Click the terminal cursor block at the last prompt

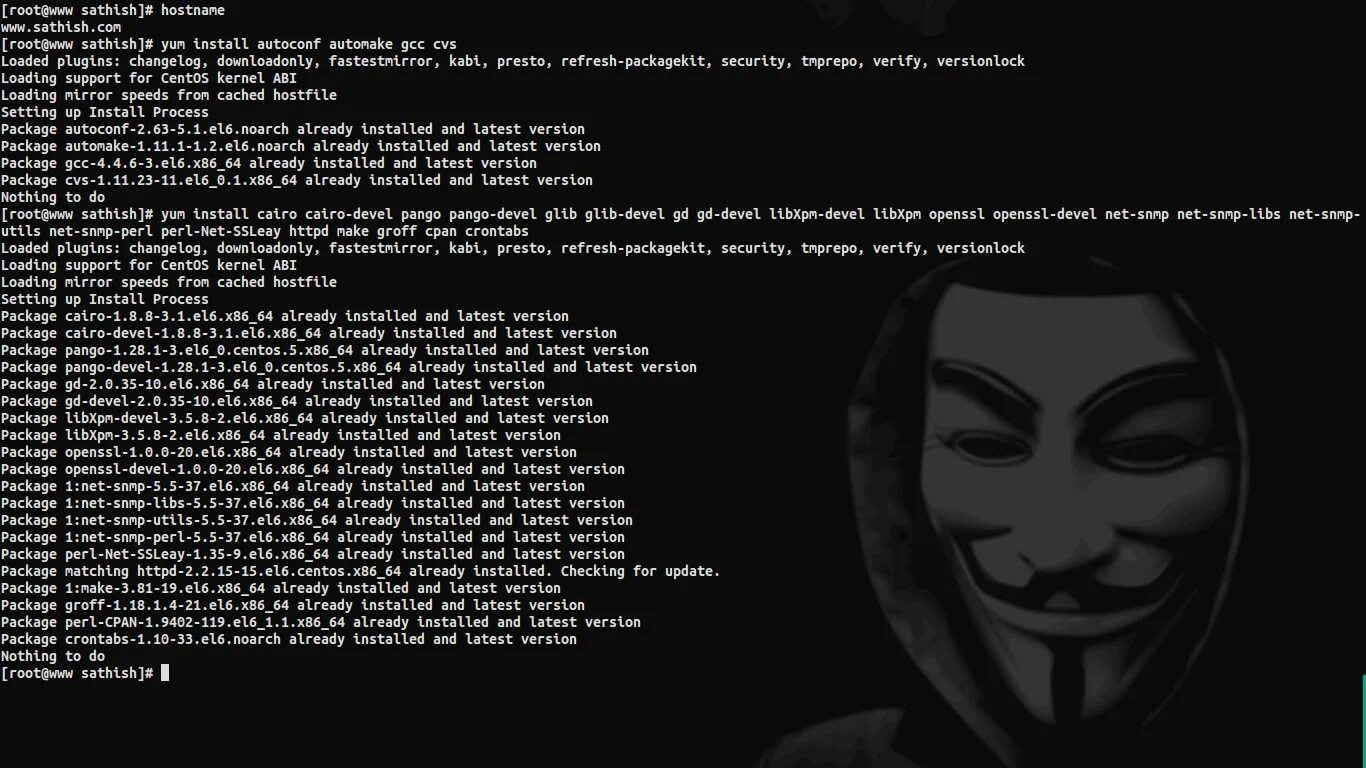tap(165, 673)
